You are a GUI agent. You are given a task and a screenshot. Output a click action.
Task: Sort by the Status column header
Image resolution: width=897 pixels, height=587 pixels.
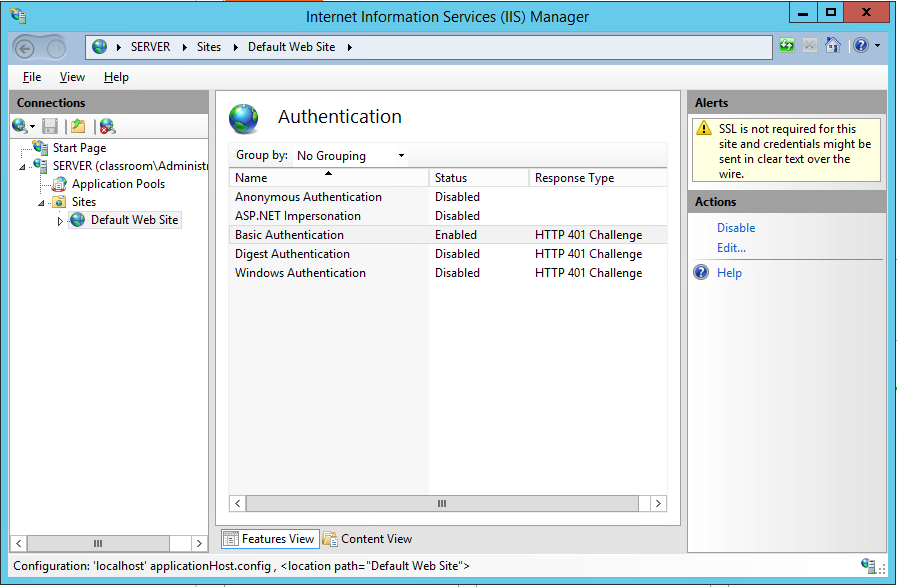click(479, 177)
